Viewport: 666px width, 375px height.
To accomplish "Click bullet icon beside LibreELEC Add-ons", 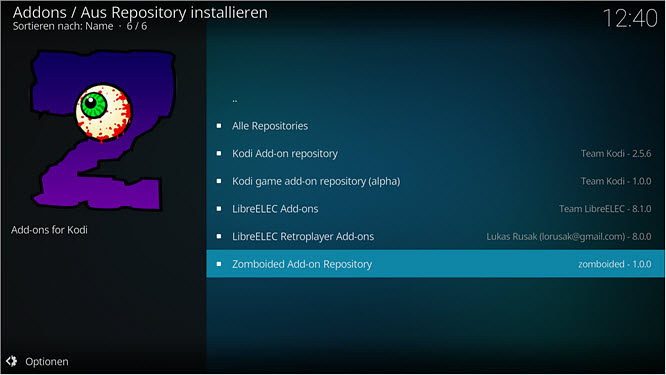I will [x=219, y=209].
